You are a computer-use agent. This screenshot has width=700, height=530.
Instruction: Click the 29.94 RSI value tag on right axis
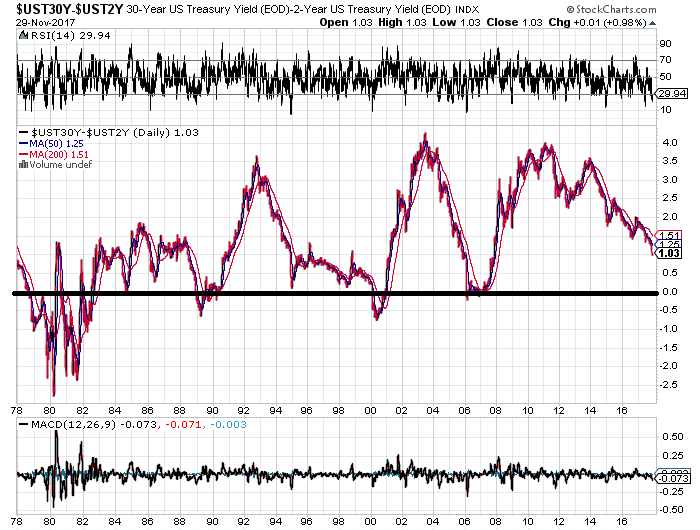672,93
